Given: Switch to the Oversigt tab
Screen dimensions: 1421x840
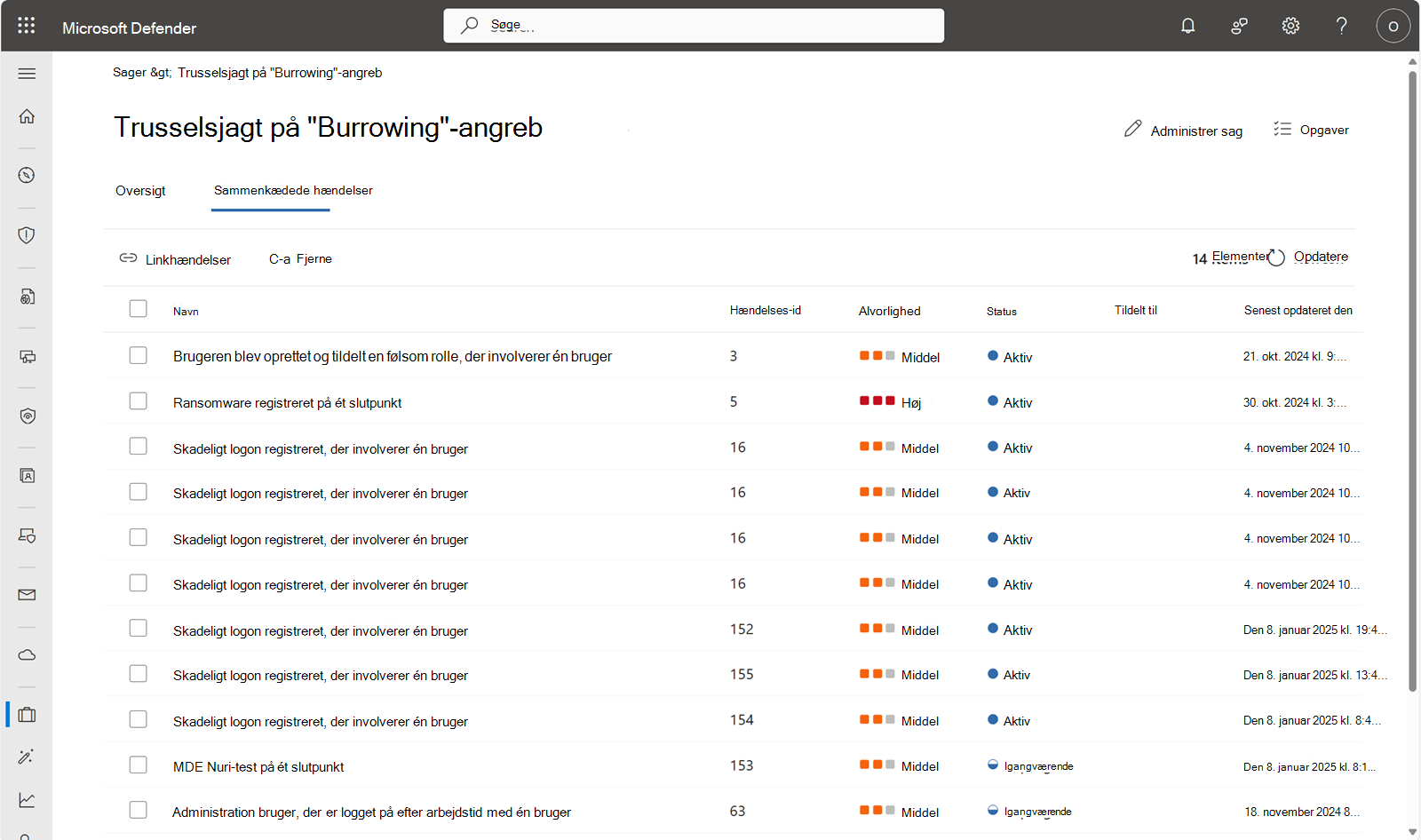Looking at the screenshot, I should 140,191.
